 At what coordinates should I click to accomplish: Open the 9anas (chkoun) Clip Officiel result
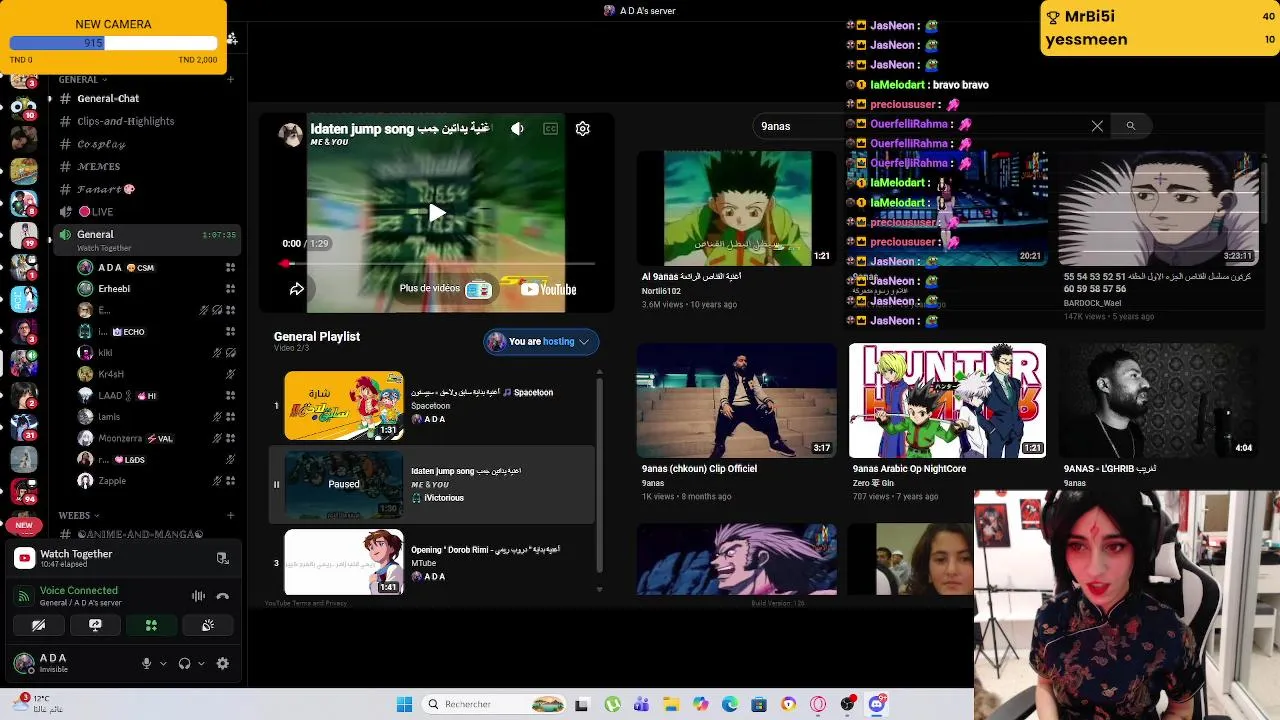pyautogui.click(x=736, y=400)
